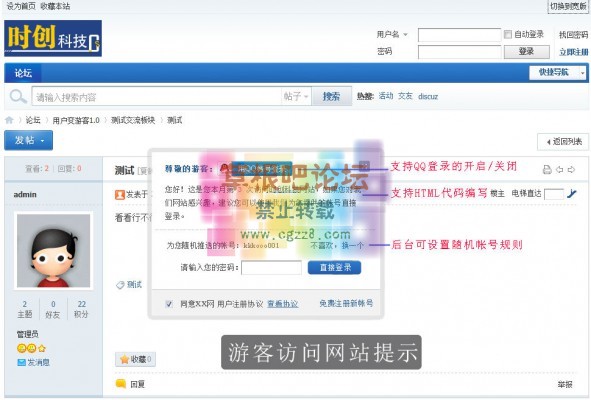Click the 测试 tag link in post
The image size is (591, 400).
point(135,285)
